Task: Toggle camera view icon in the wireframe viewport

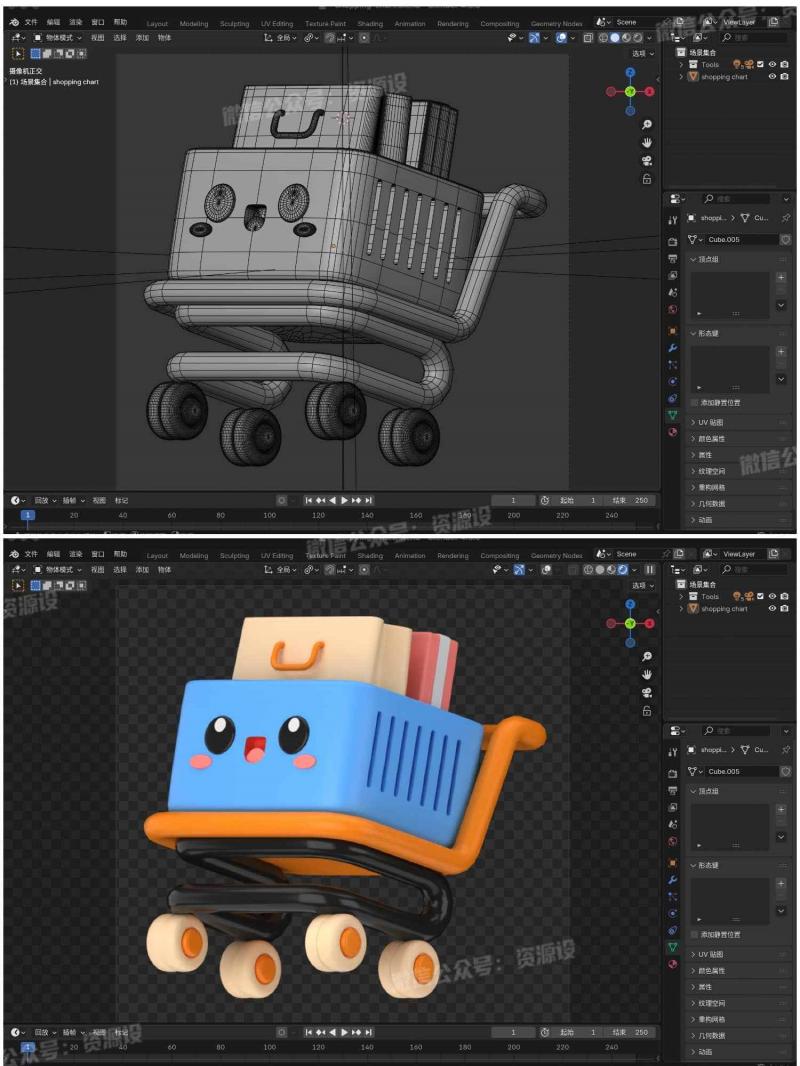Action: [647, 161]
